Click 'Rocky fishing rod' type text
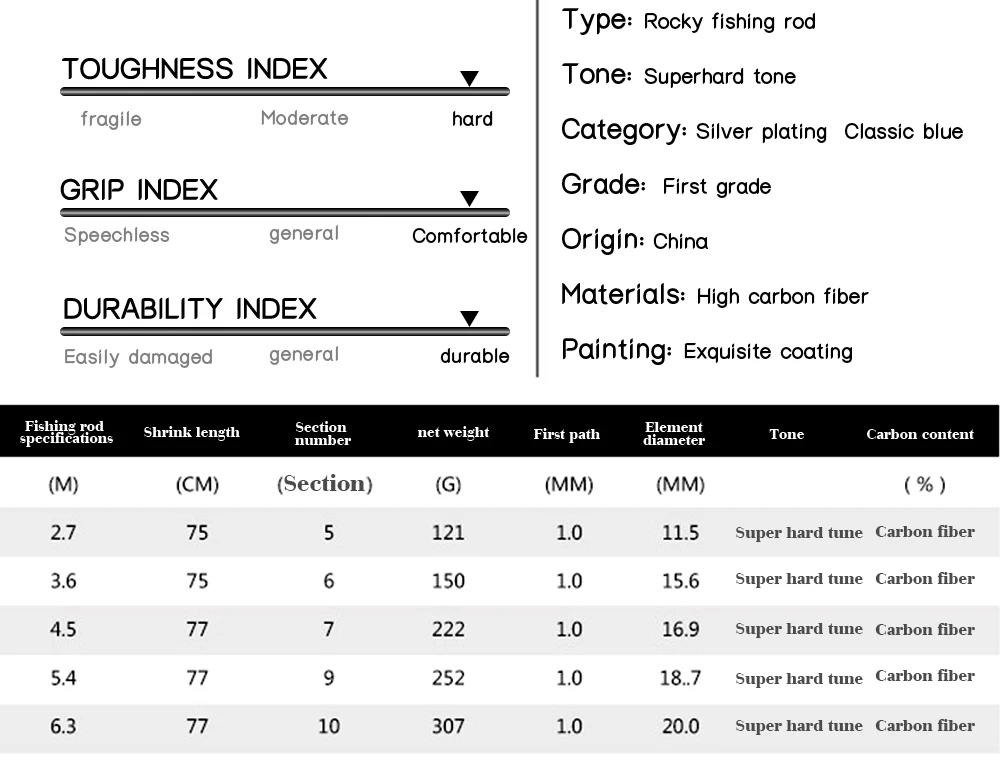 tap(729, 22)
